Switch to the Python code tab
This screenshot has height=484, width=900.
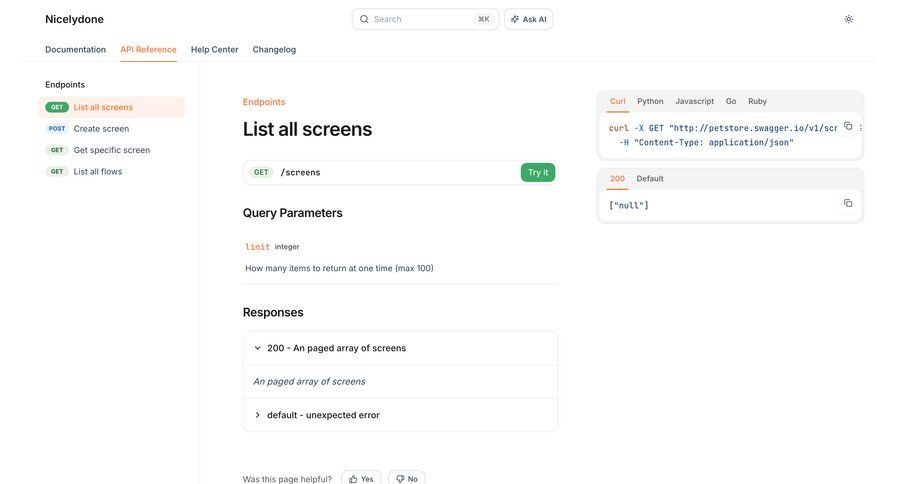pyautogui.click(x=650, y=101)
